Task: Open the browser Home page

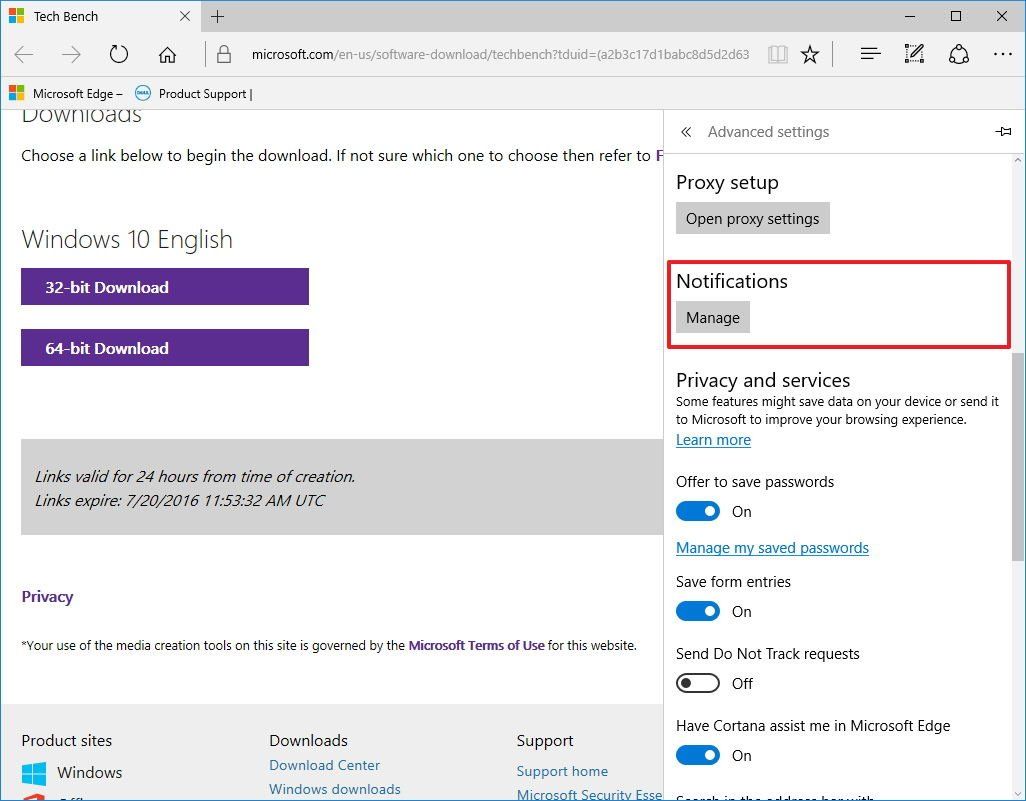Action: coord(167,54)
